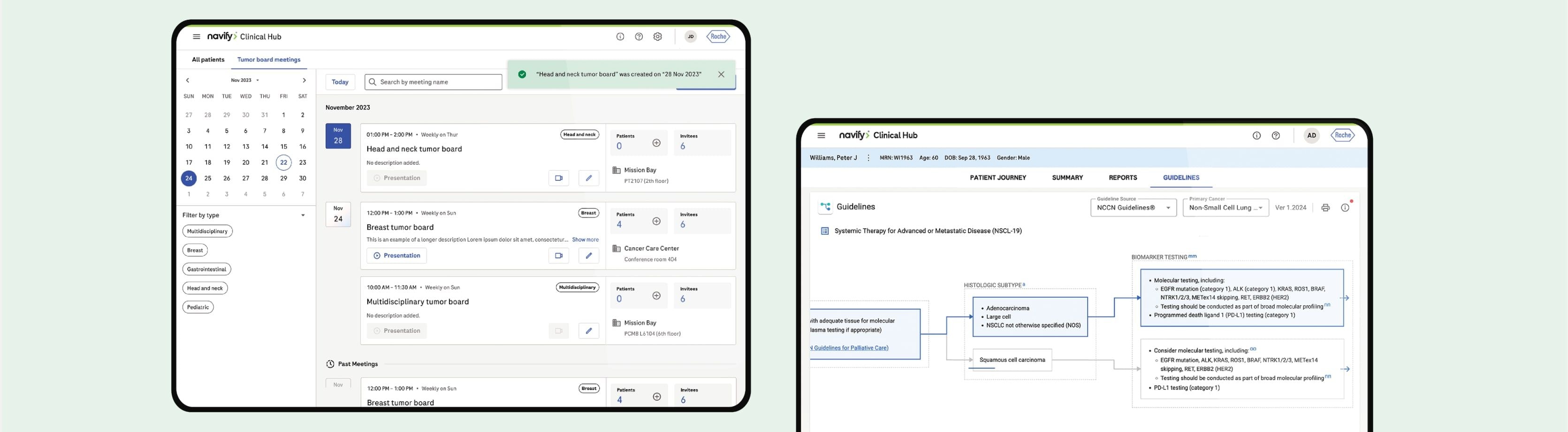Viewport: 1568px width, 432px height.
Task: Toggle Head and neck filter chip
Action: pos(205,287)
